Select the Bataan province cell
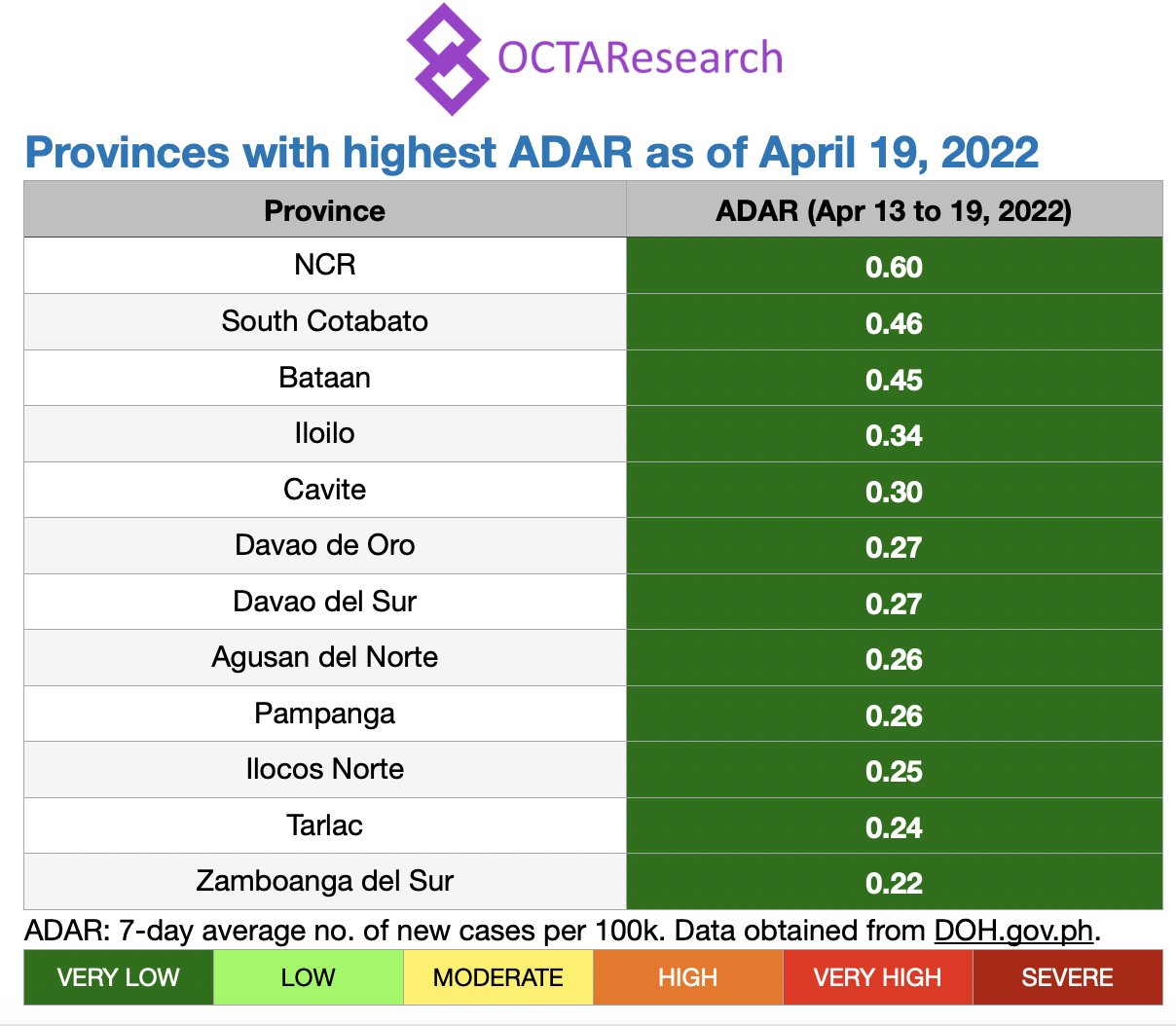Viewport: 1176px width, 1026px height. (x=324, y=378)
